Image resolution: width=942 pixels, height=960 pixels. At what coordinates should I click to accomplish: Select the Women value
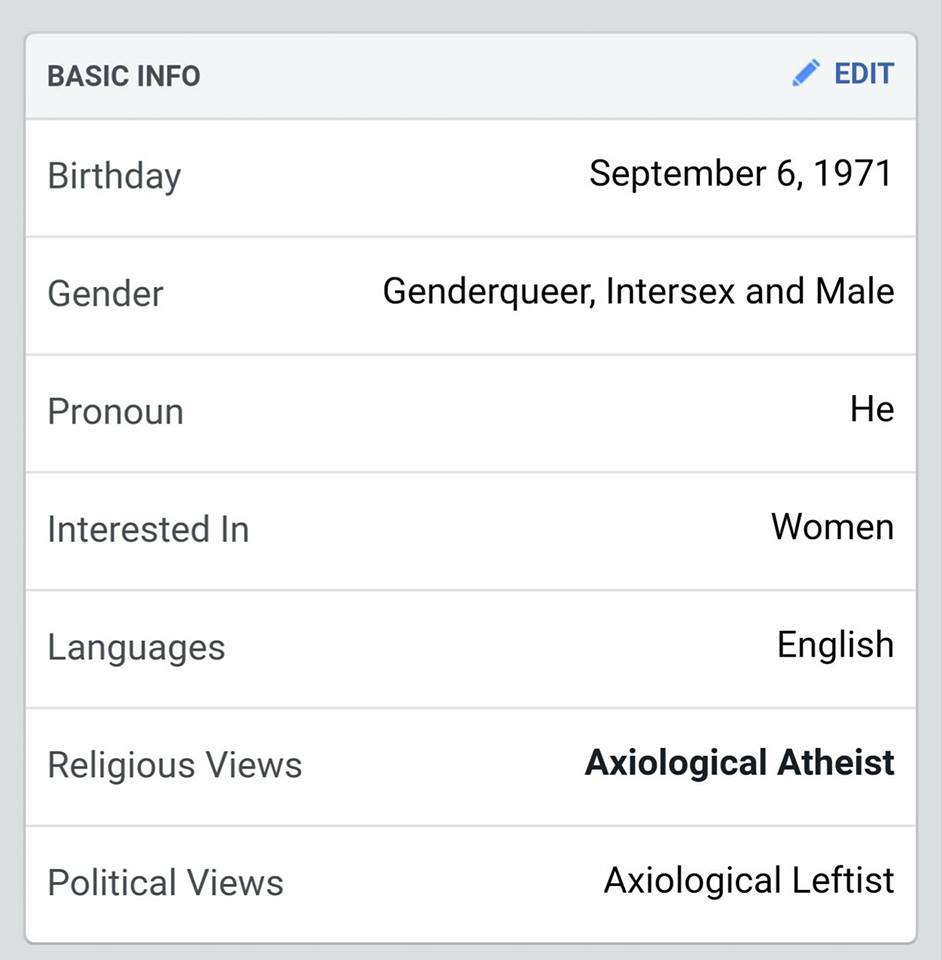coord(832,527)
